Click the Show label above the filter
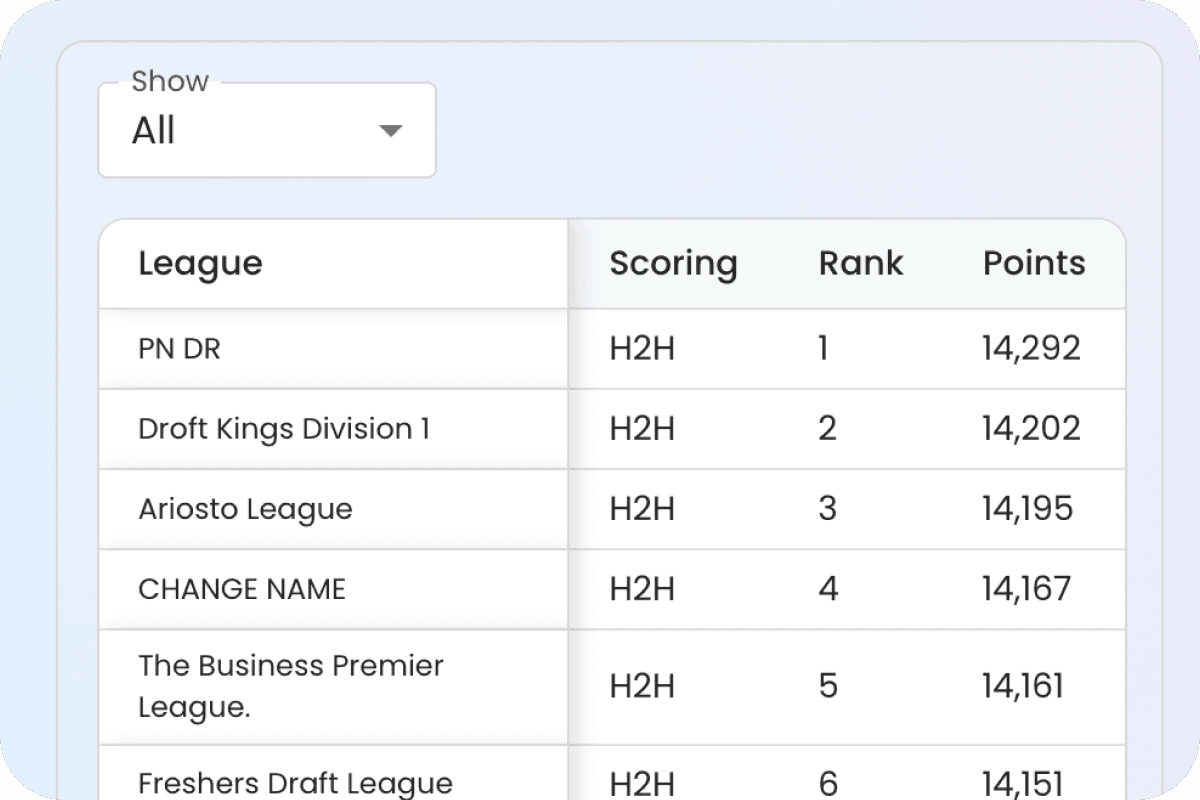Viewport: 1200px width, 800px height. pyautogui.click(x=170, y=81)
